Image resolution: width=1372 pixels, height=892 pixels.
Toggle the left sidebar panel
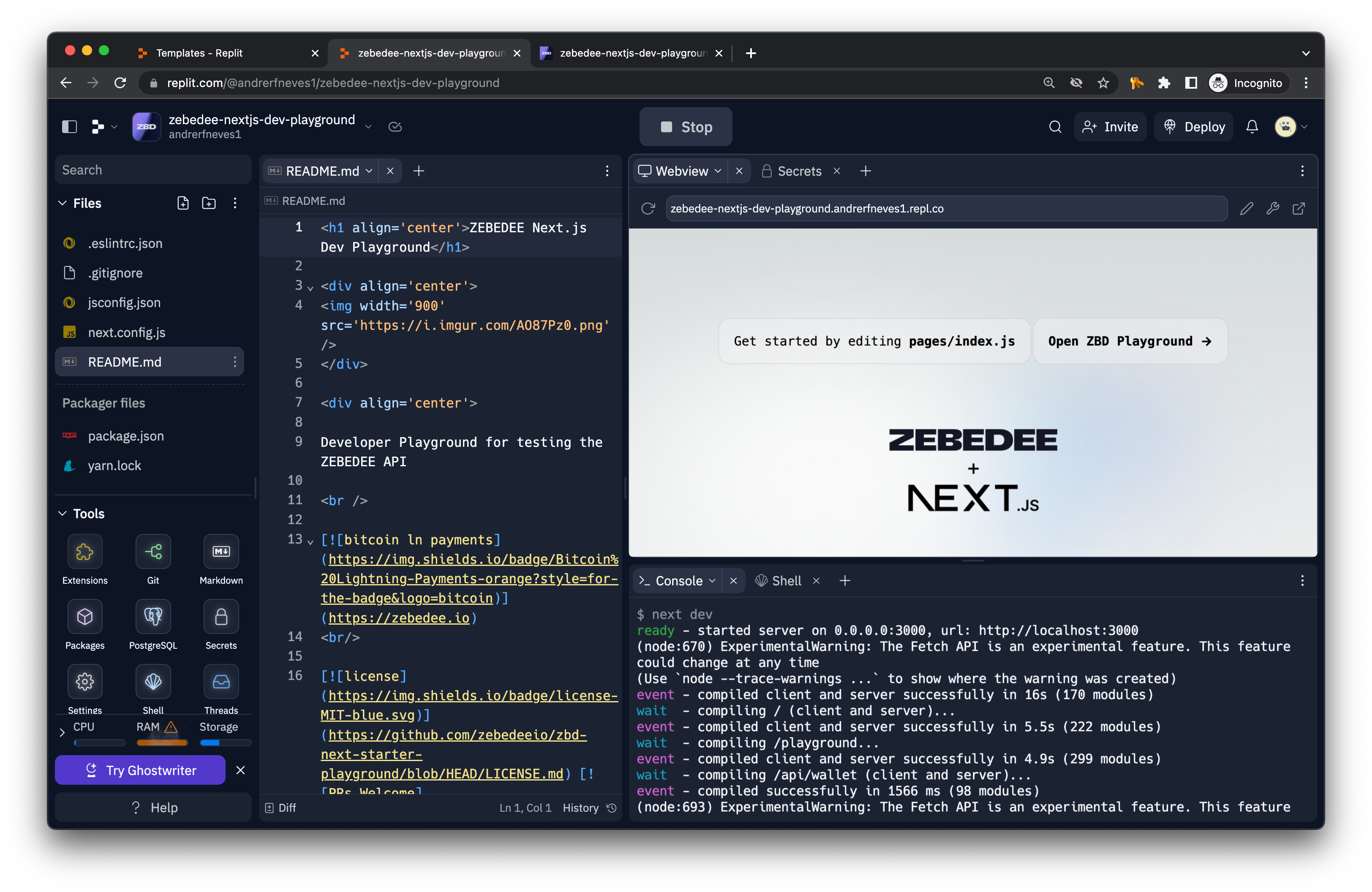pyautogui.click(x=69, y=126)
